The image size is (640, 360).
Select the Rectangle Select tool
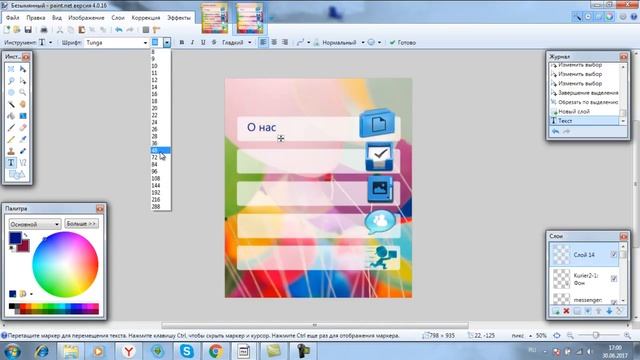[x=11, y=69]
